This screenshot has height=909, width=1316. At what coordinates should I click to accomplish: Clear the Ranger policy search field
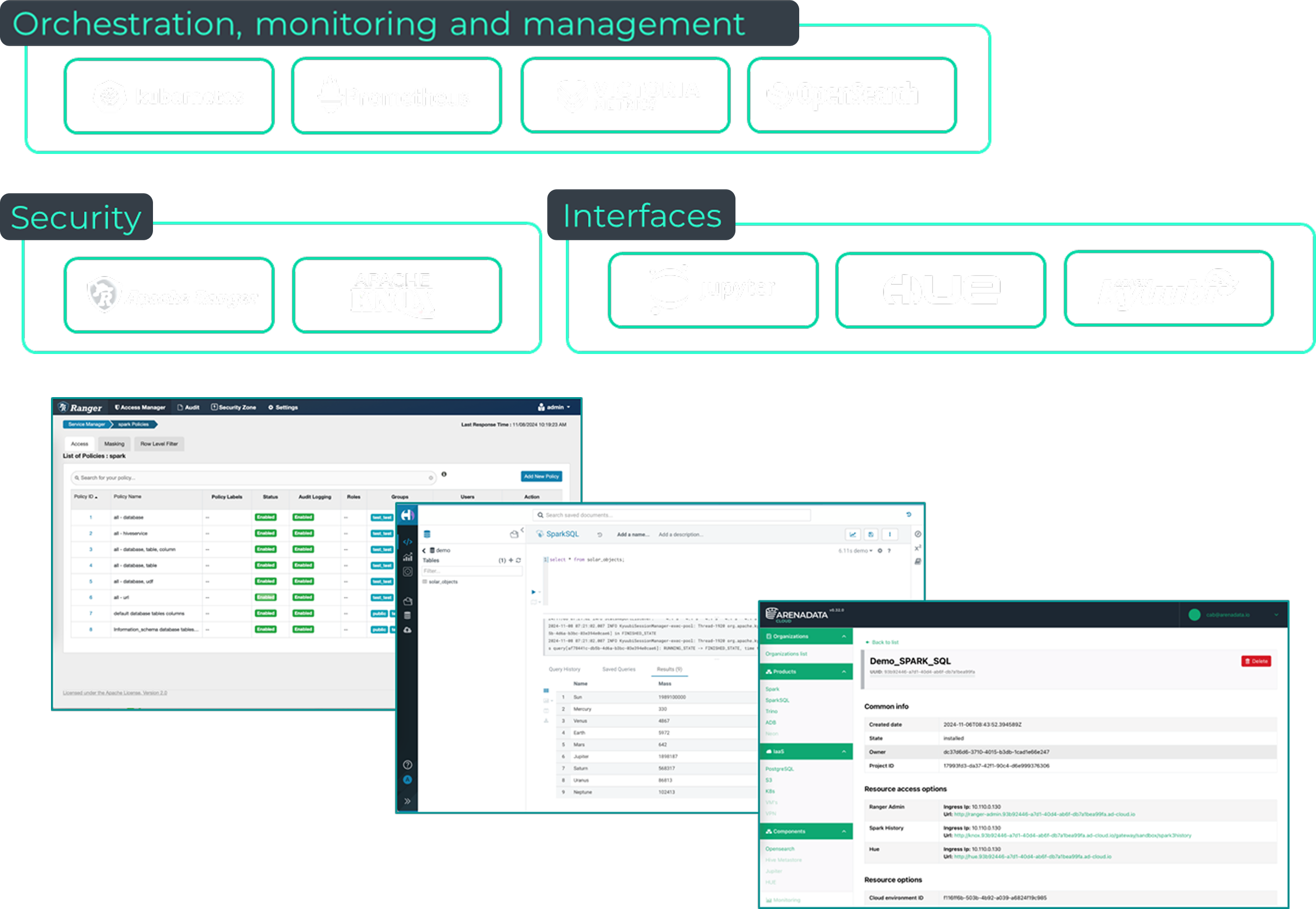431,478
